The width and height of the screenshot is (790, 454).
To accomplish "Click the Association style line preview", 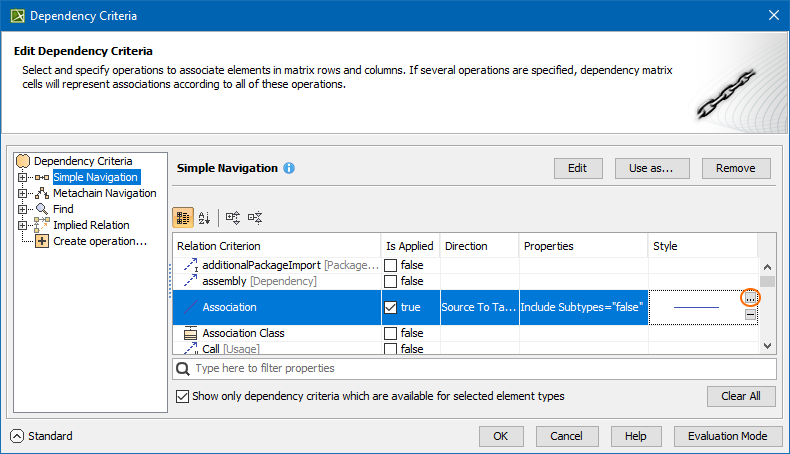I will pos(696,307).
